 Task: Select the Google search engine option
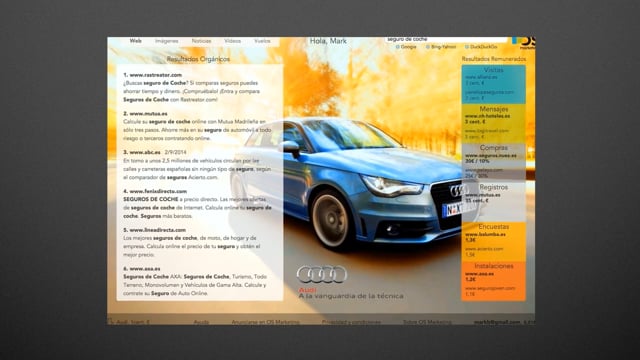406,47
